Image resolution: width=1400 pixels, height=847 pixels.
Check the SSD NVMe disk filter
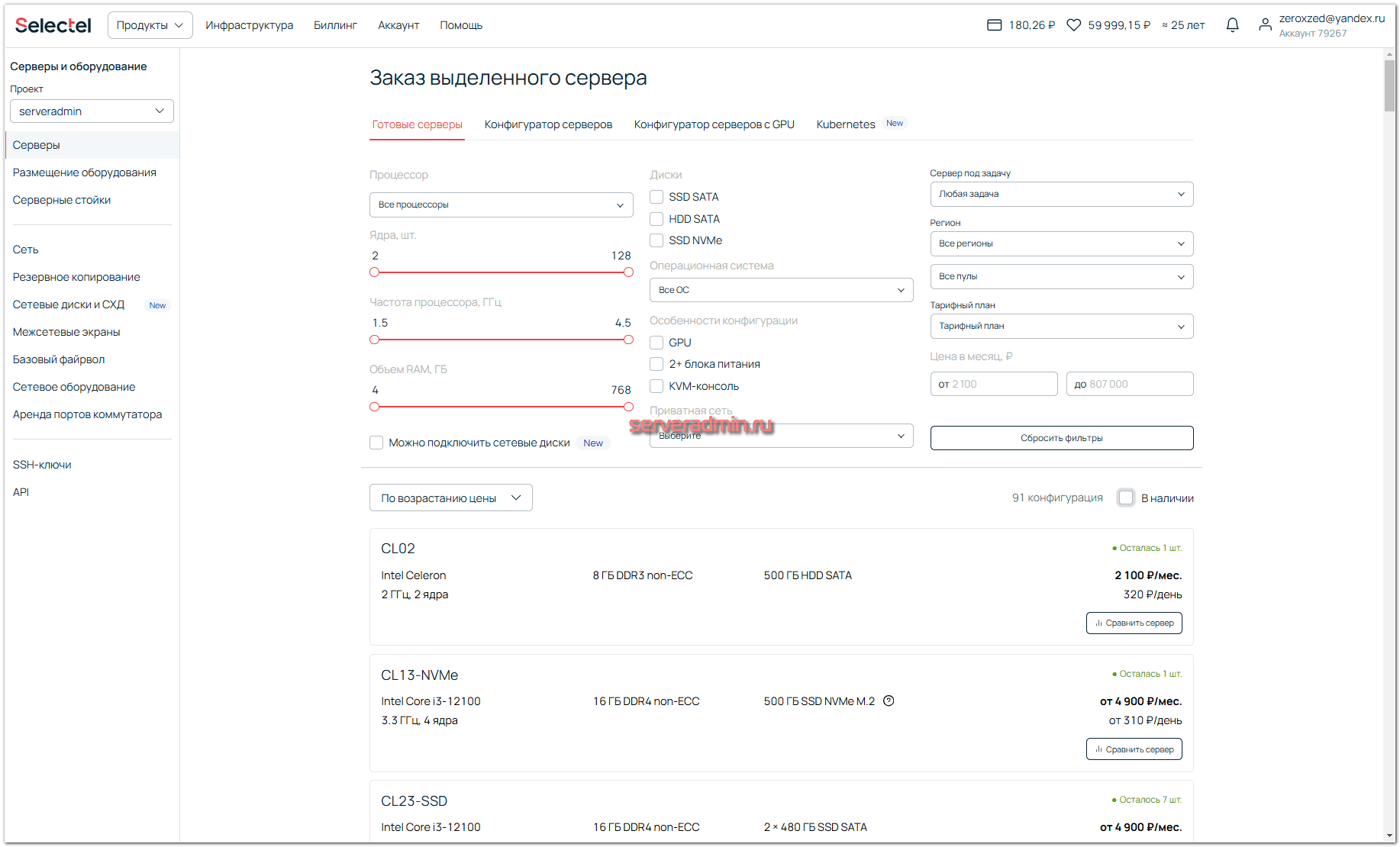(656, 240)
